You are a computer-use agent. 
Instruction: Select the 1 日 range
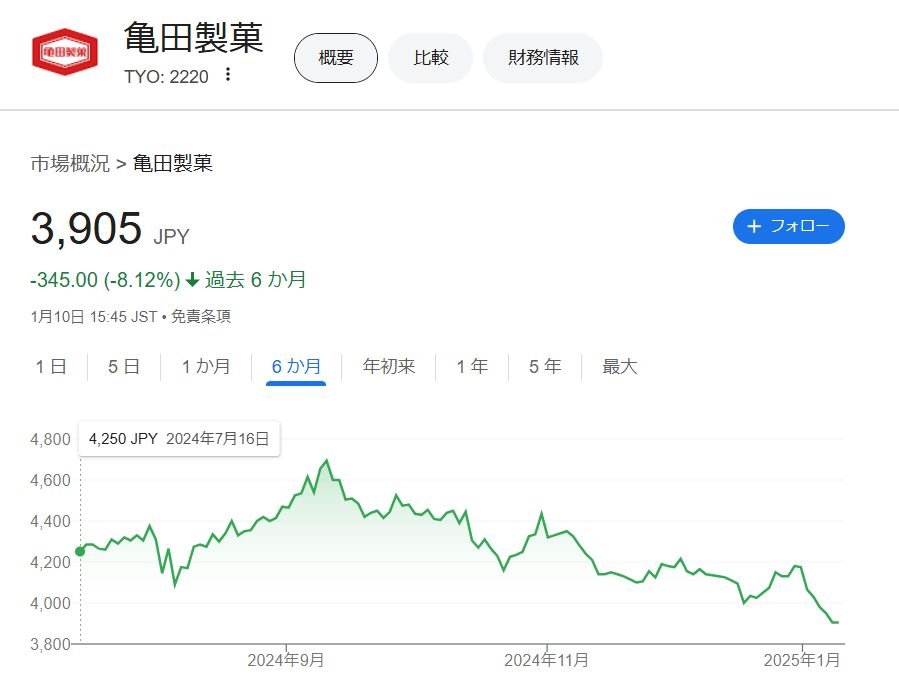coord(51,366)
